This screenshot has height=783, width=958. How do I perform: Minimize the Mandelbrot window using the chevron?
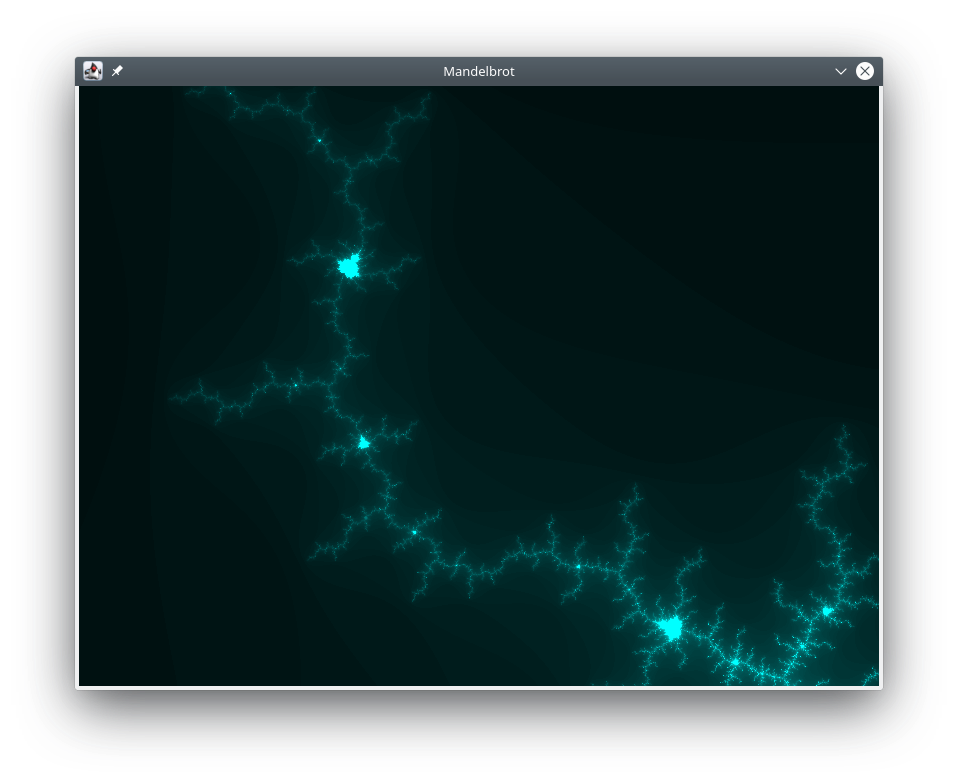point(841,71)
